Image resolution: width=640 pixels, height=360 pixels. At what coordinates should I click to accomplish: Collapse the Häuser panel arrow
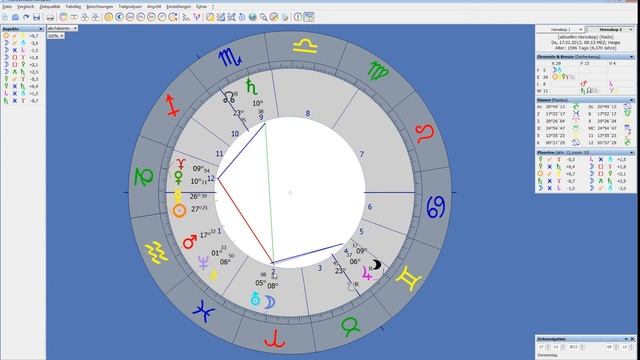pos(631,100)
